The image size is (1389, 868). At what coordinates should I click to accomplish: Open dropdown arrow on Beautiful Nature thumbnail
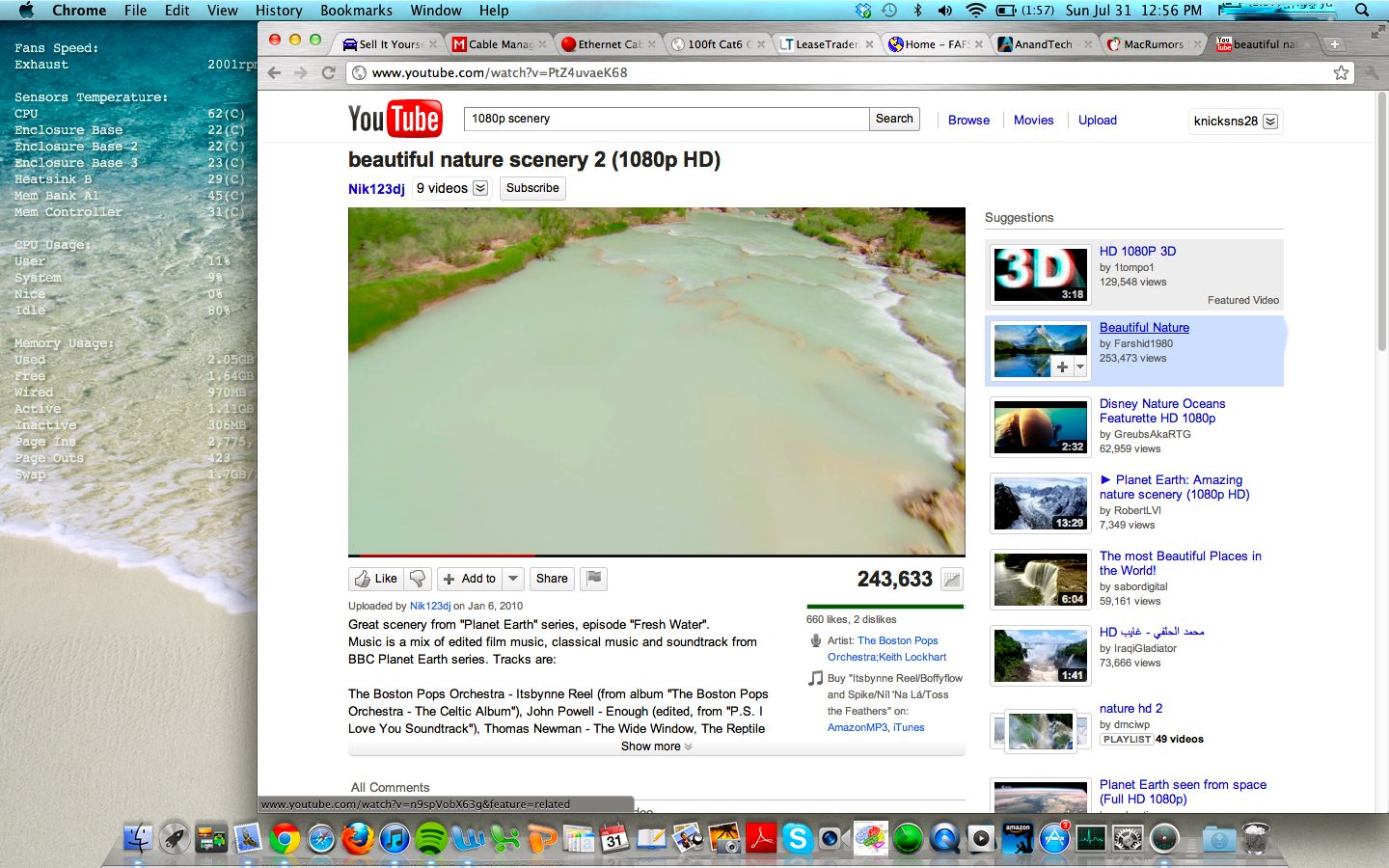[x=1080, y=366]
